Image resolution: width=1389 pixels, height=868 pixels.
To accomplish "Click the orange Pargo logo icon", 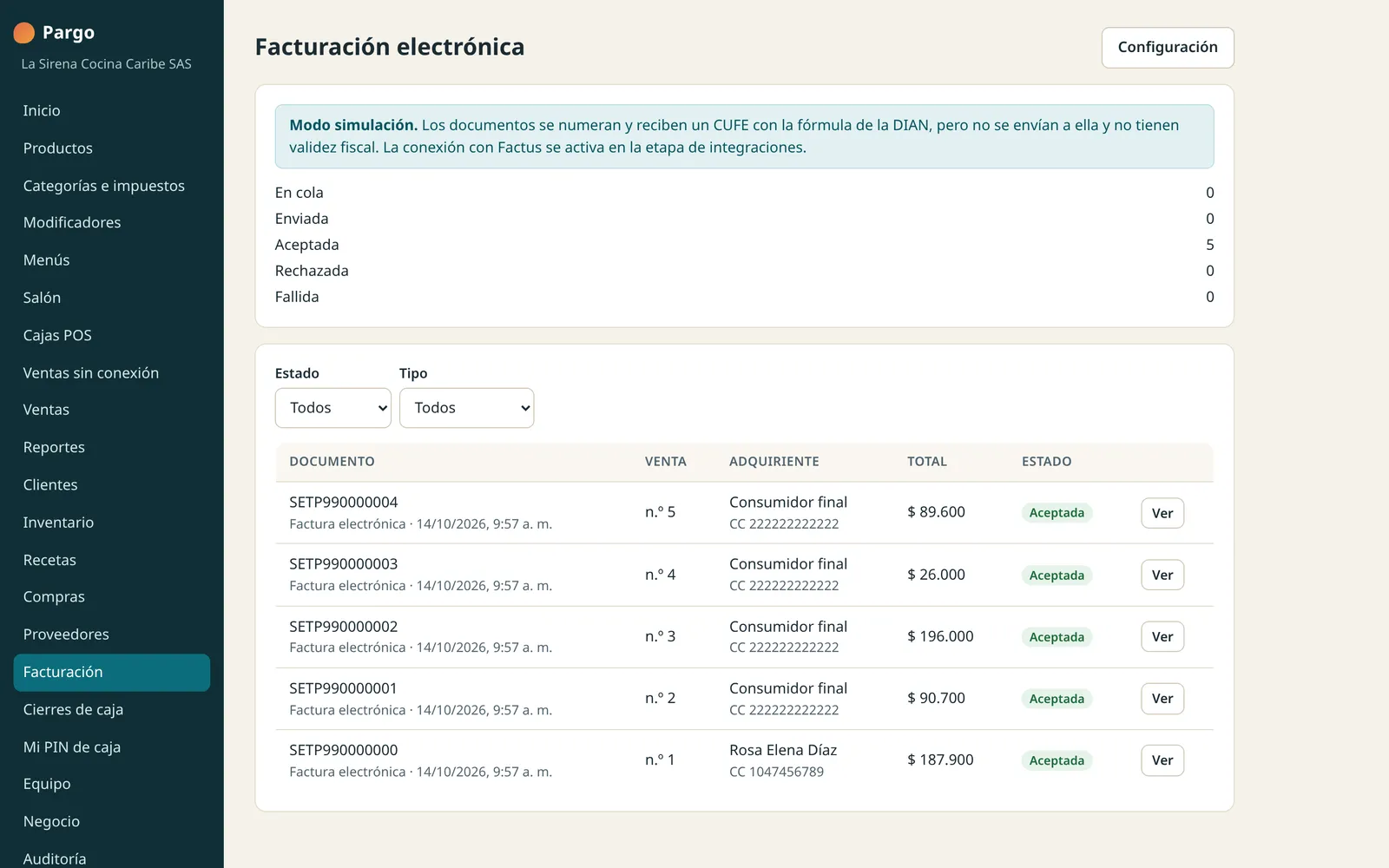I will click(x=24, y=33).
